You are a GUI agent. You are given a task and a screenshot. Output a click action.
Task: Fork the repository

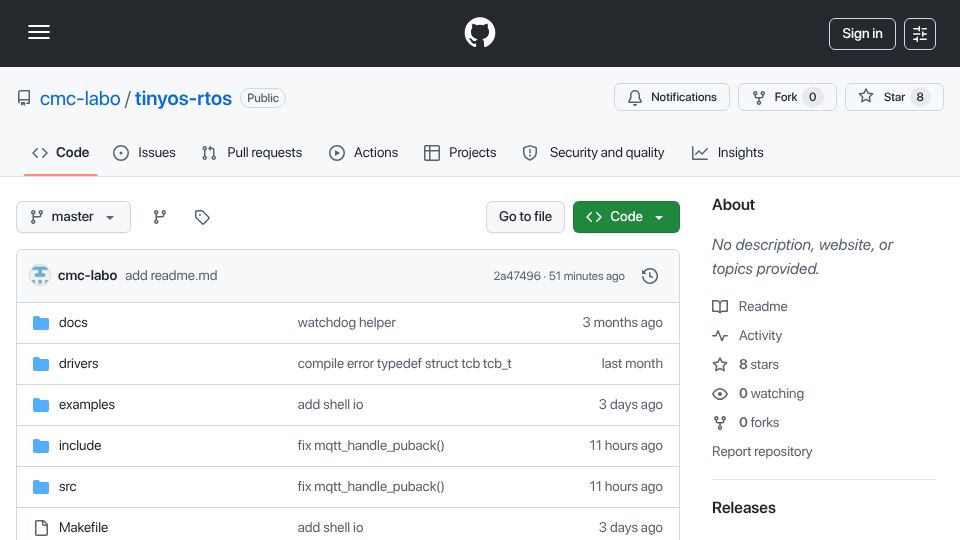(x=787, y=97)
